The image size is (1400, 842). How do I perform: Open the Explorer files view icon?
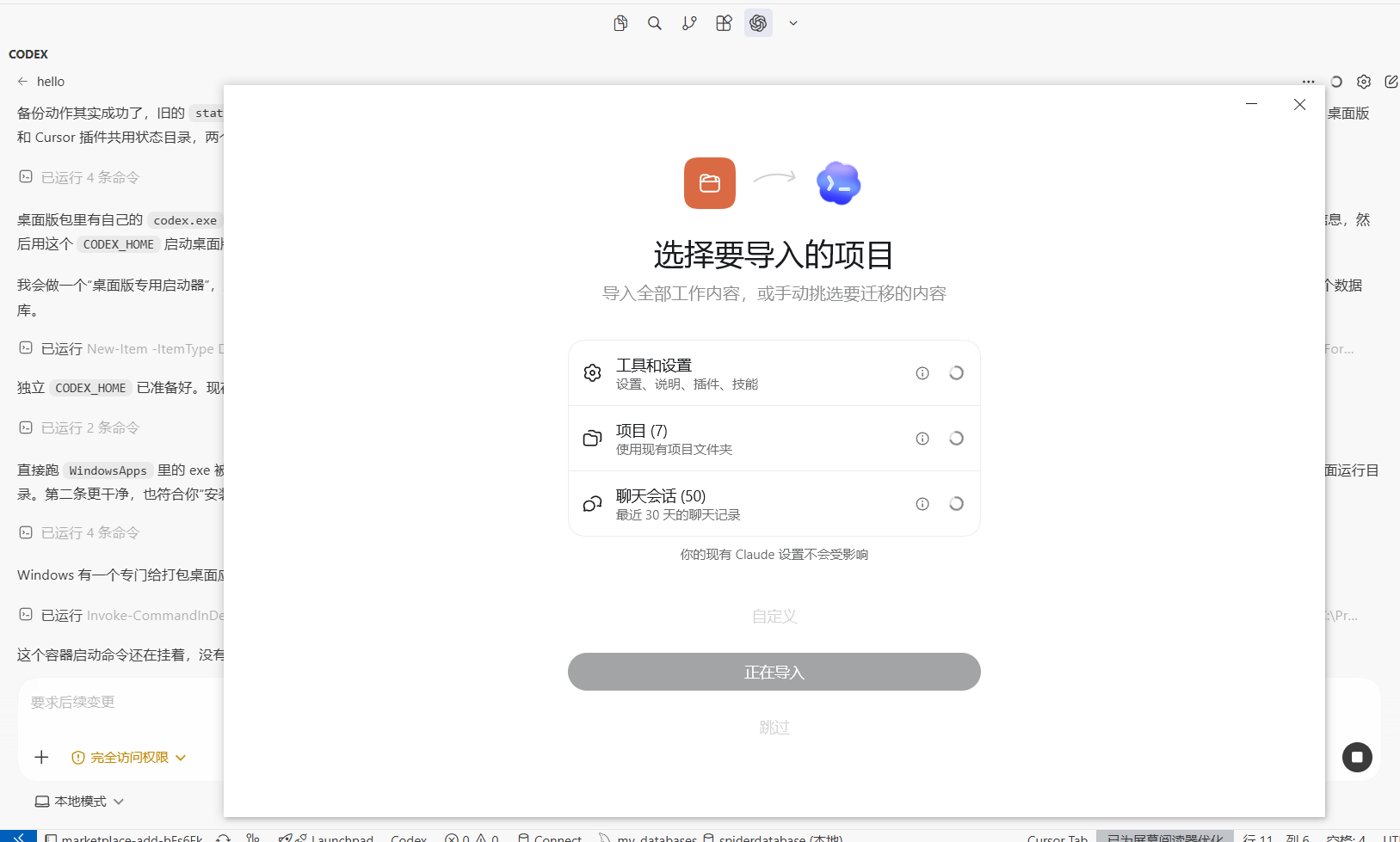(620, 23)
